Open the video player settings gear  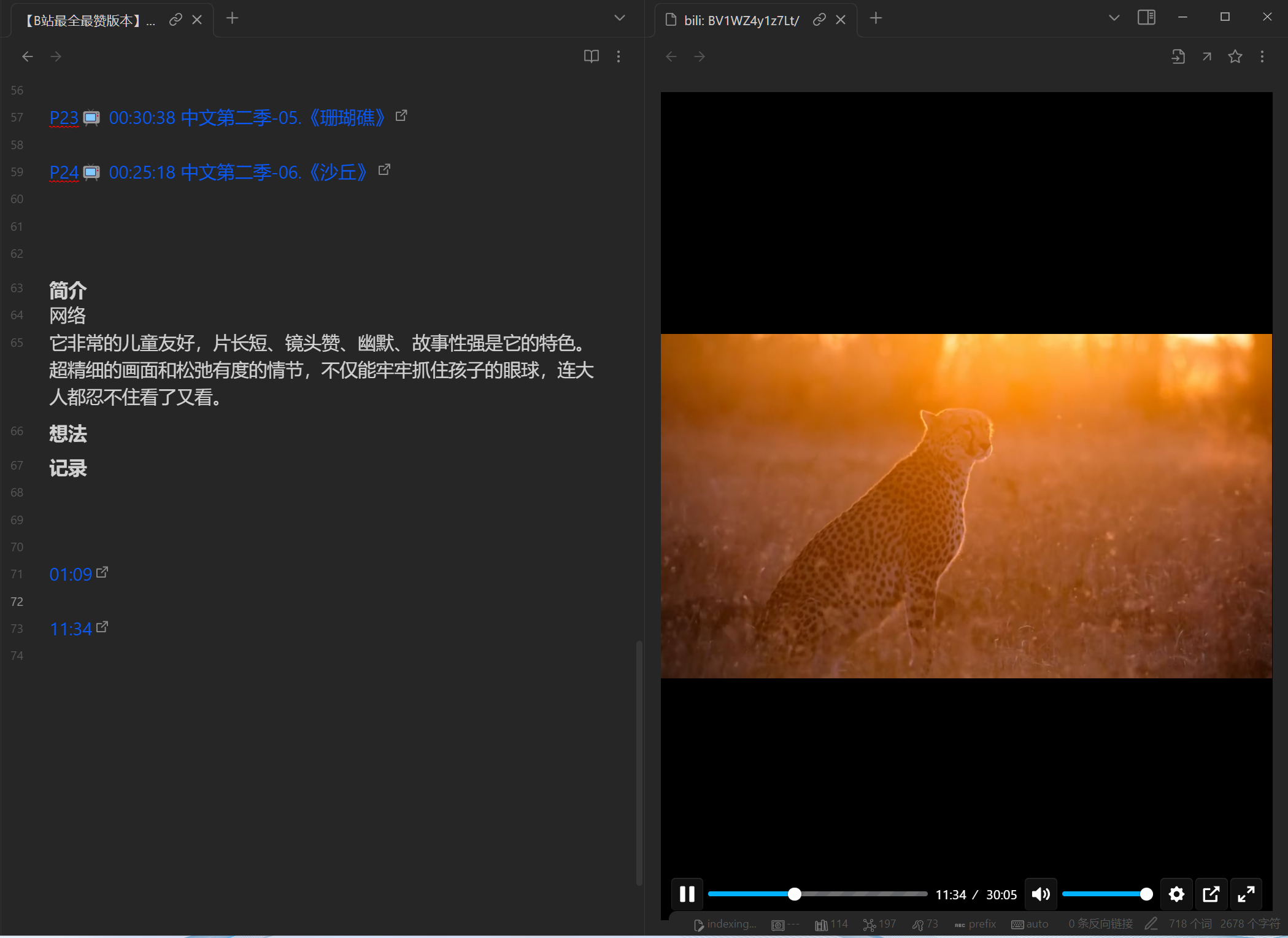click(1176, 894)
